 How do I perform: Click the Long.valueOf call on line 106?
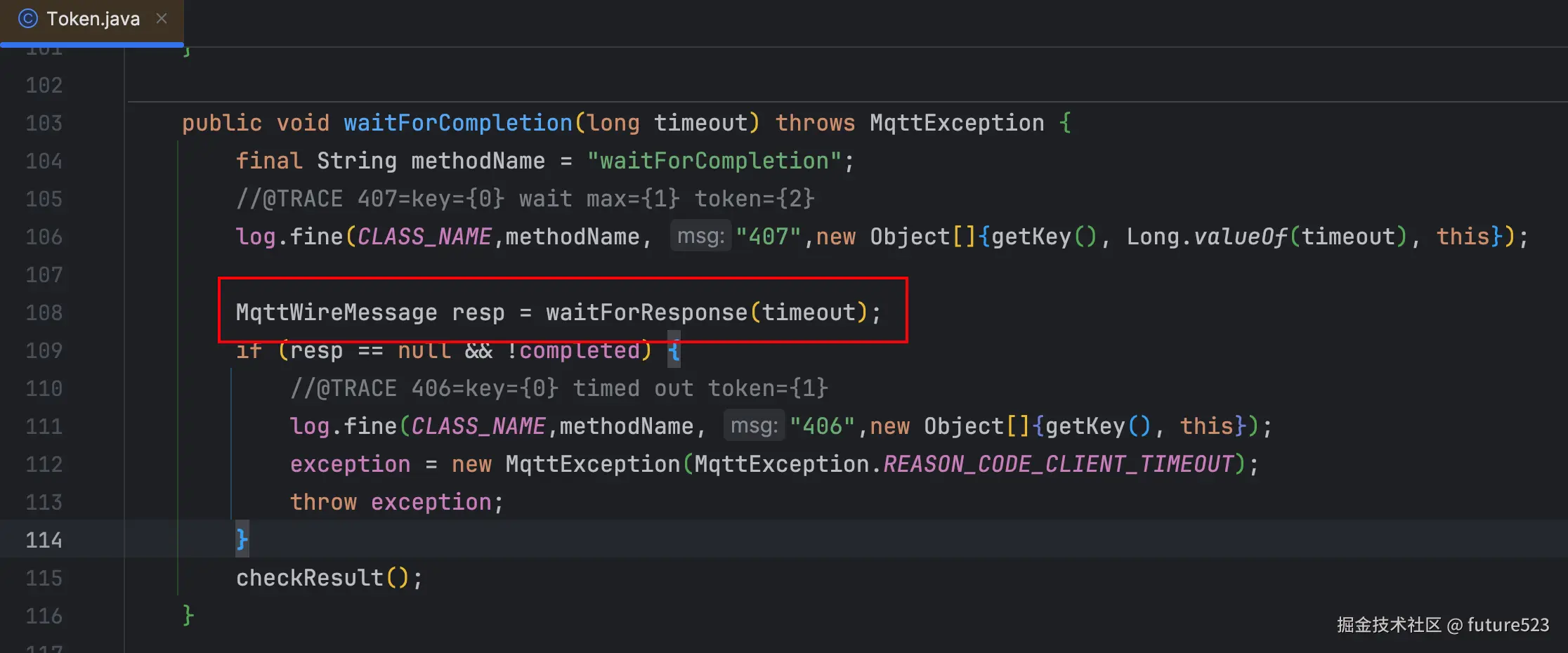click(x=1206, y=237)
